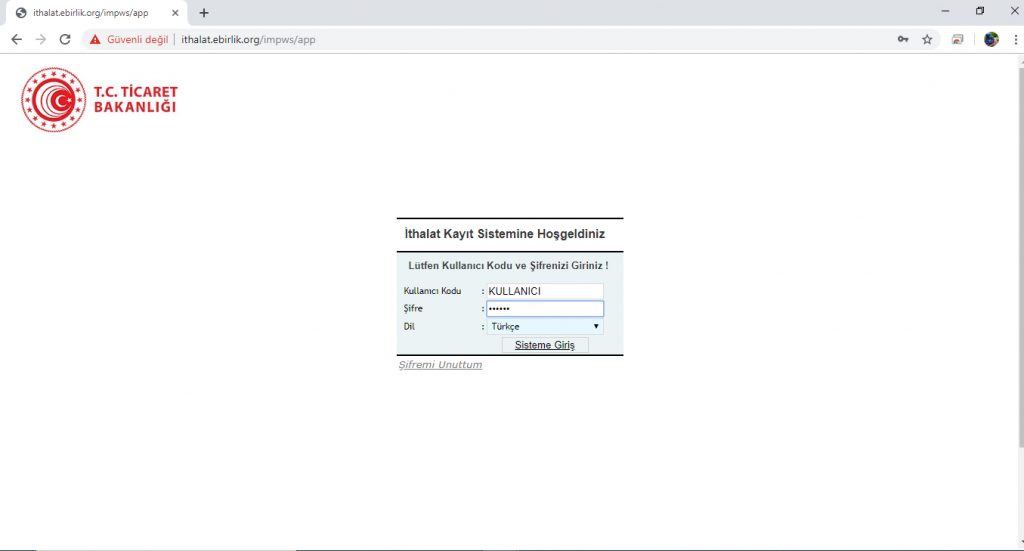Click the saved password key icon
The height and width of the screenshot is (551, 1024).
pos(903,40)
